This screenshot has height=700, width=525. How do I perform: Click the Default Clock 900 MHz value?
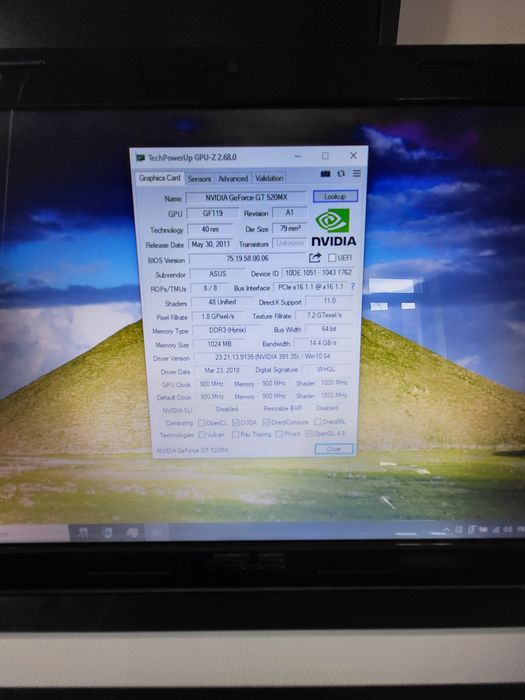point(212,396)
